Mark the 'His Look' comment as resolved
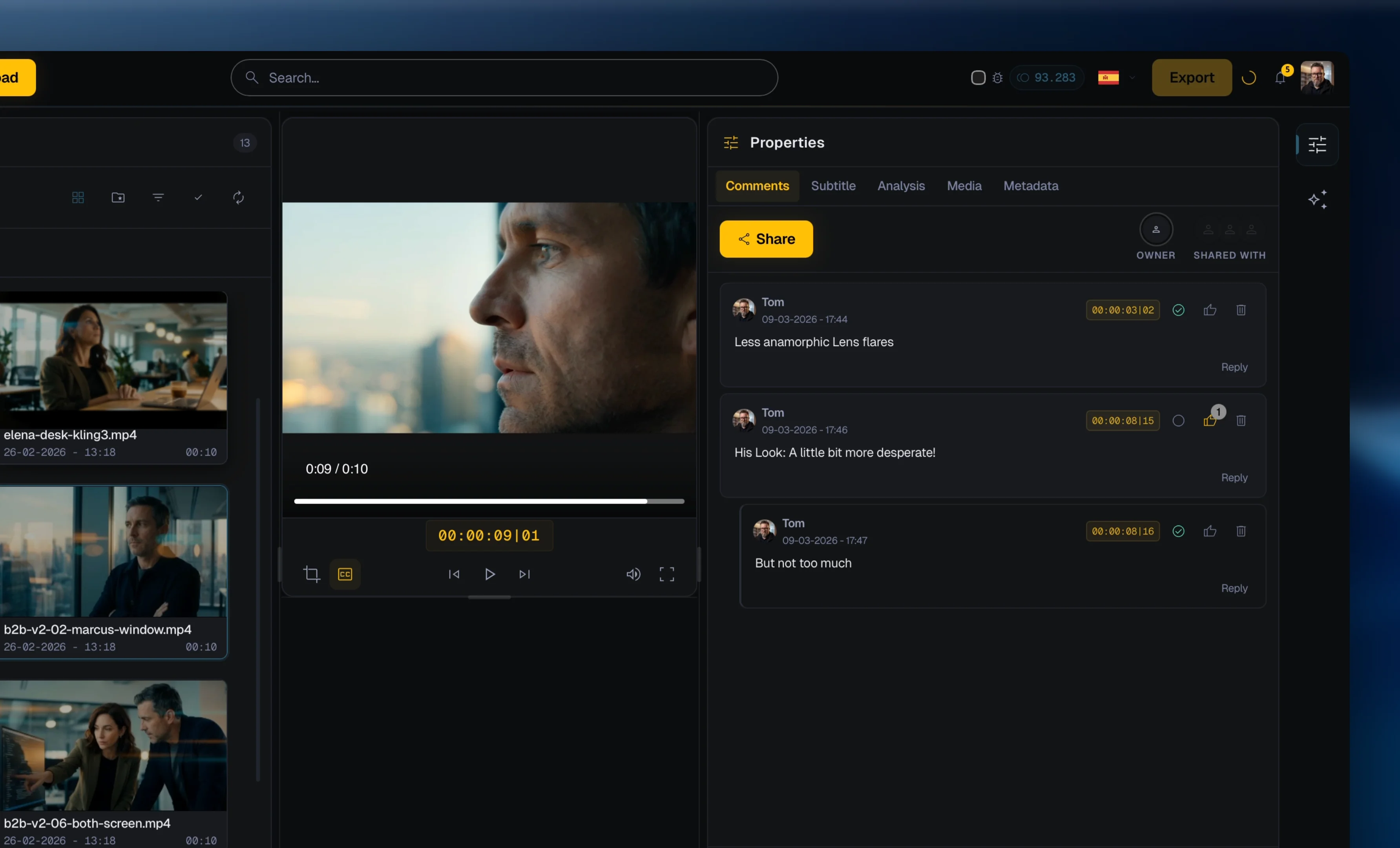1400x848 pixels. coord(1178,420)
